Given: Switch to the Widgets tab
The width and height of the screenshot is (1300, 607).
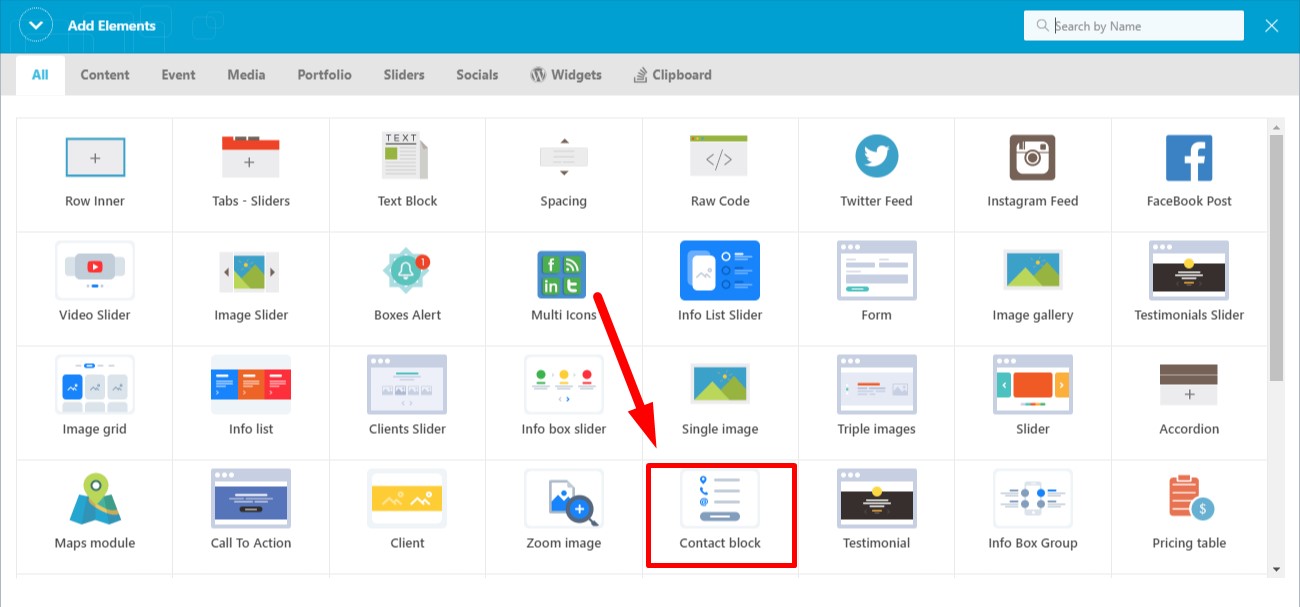Looking at the screenshot, I should tap(566, 75).
